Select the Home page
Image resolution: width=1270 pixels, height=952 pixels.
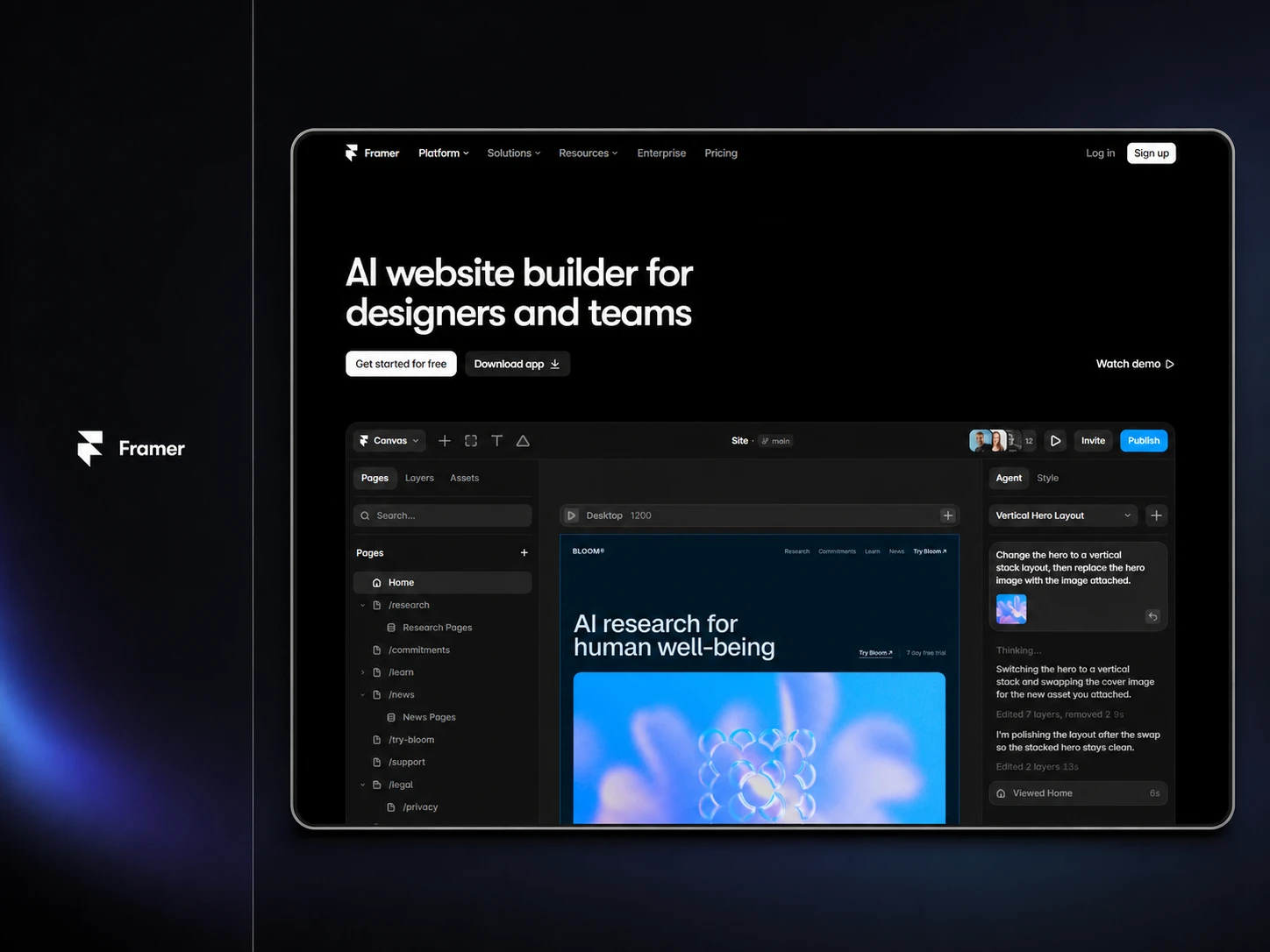click(443, 583)
